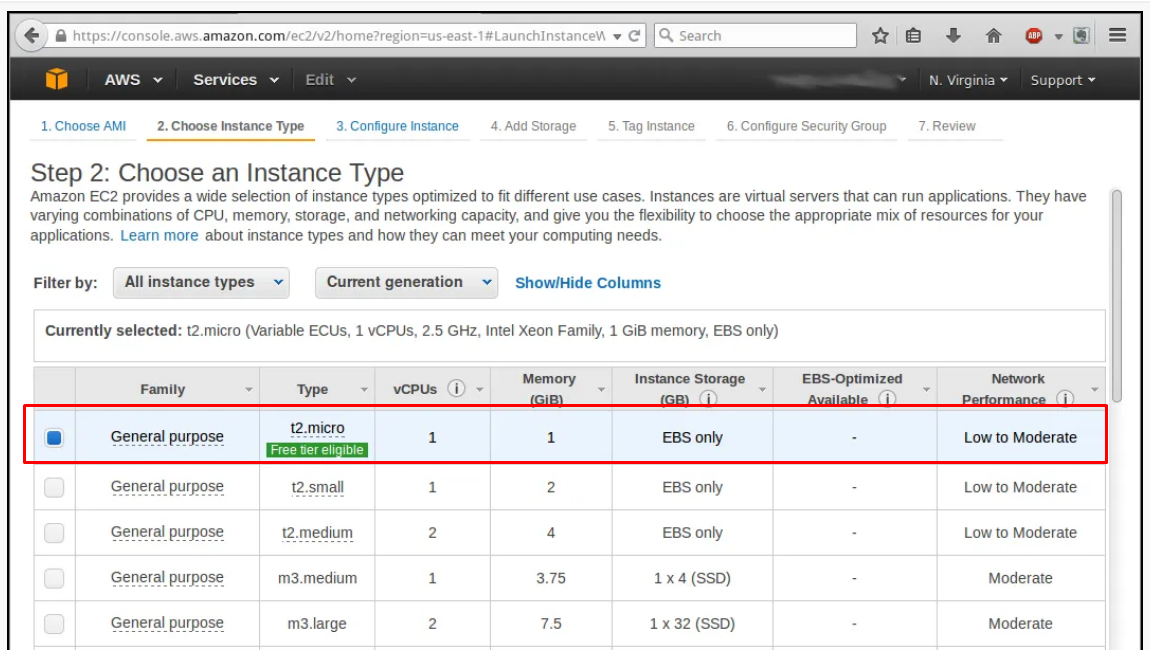Go to 4. Add Storage tab

[533, 126]
